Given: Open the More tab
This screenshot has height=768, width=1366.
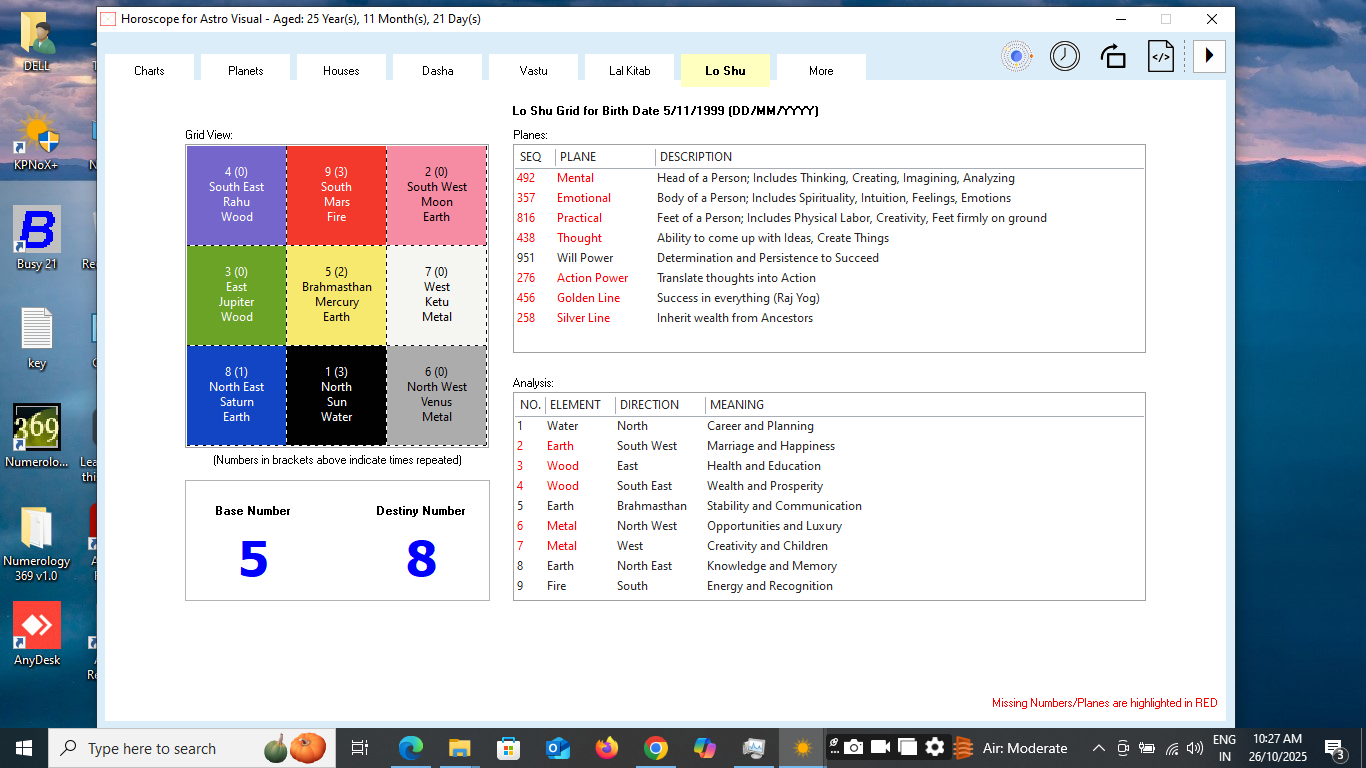Looking at the screenshot, I should pyautogui.click(x=821, y=71).
